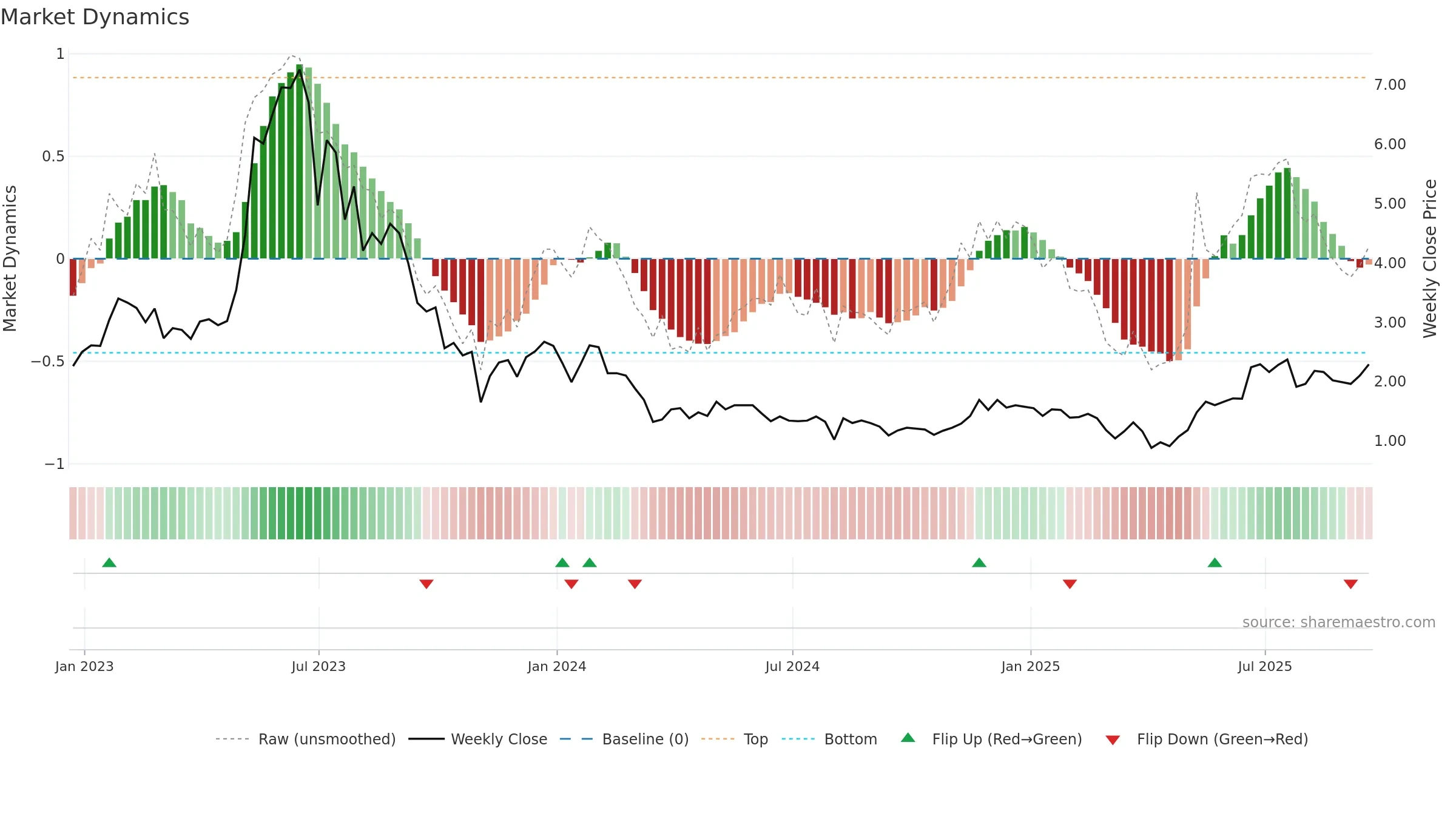Click the −0.5 tick on left axis
1456x819 pixels.
point(48,361)
